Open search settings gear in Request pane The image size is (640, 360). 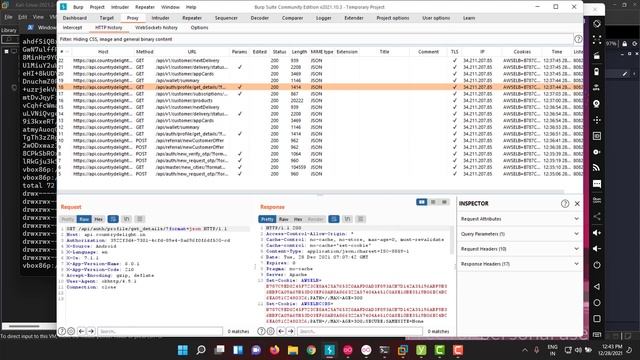71,331
